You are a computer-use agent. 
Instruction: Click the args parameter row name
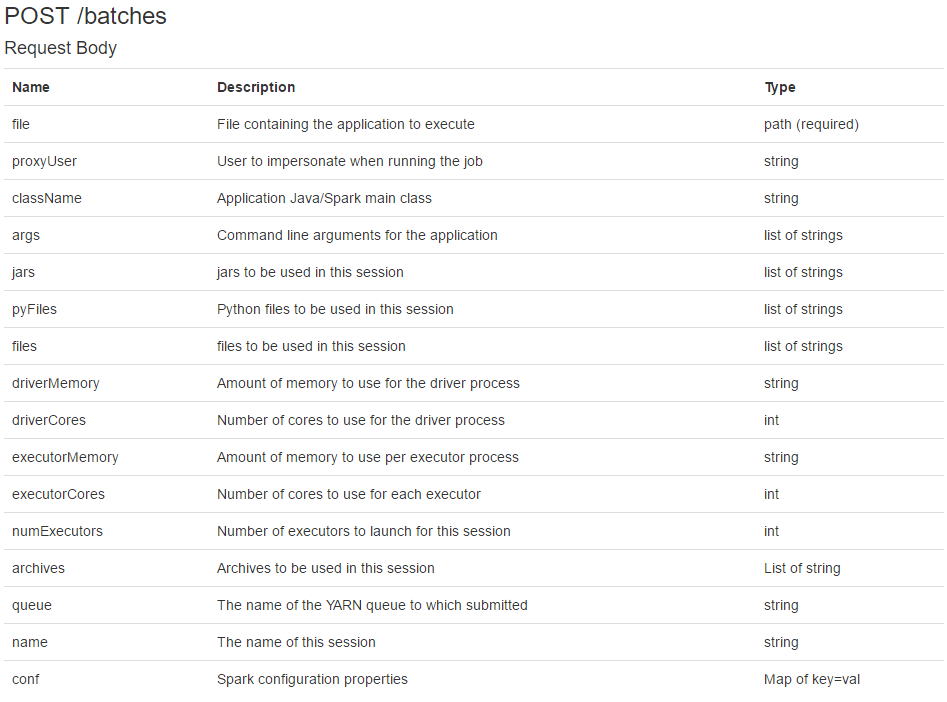point(26,235)
